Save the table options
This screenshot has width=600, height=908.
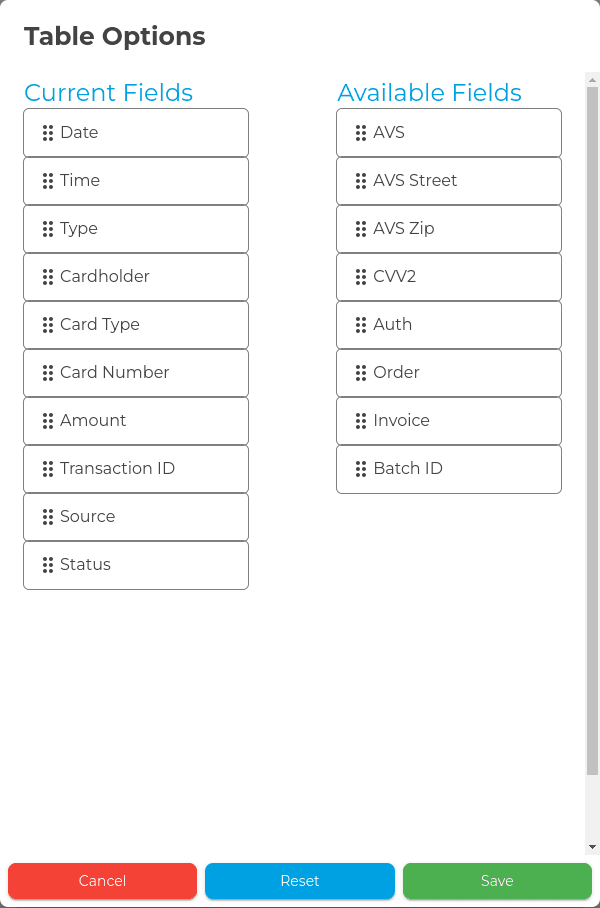(497, 881)
